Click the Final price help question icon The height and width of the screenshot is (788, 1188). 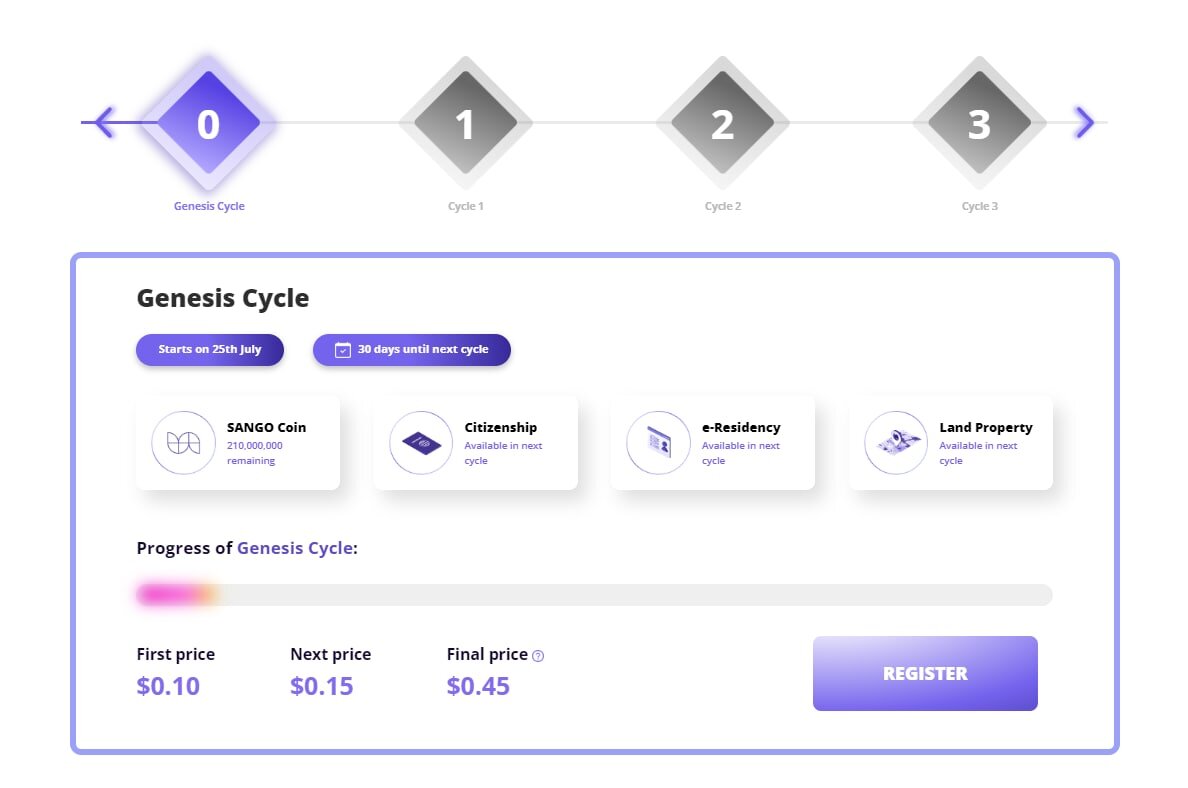(538, 656)
